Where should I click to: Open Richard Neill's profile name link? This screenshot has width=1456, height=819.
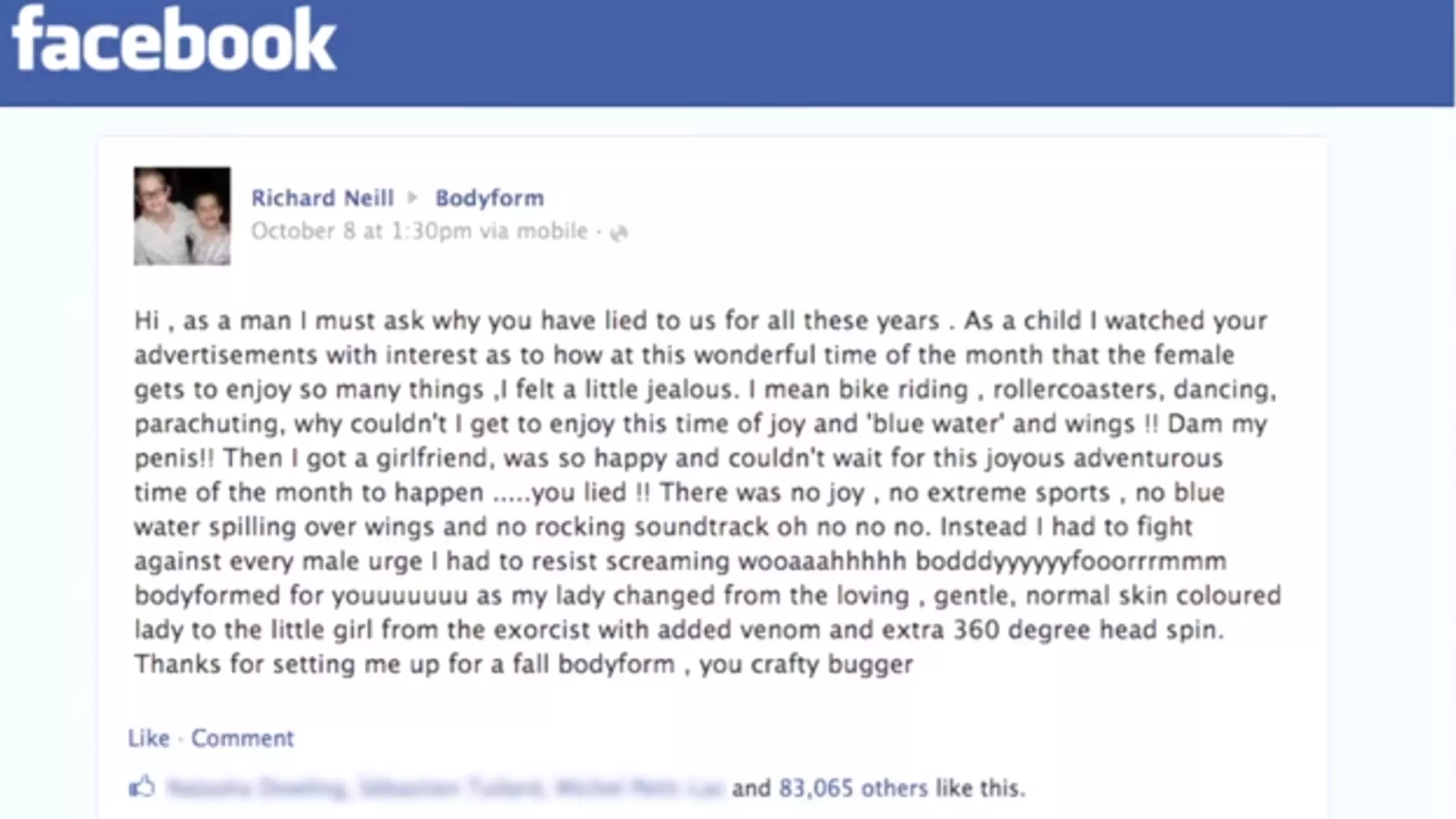point(322,198)
